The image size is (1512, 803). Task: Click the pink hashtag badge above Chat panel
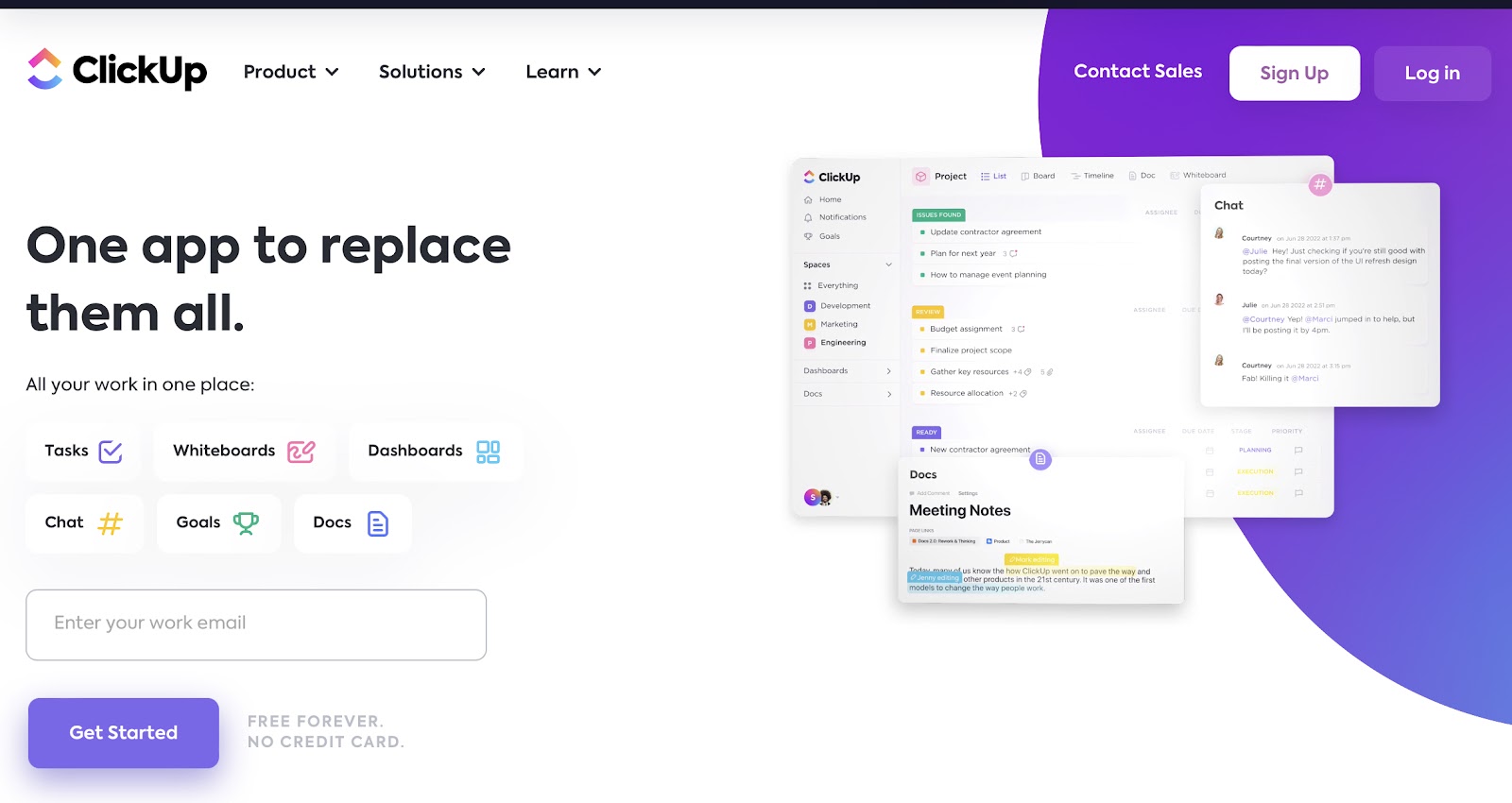click(x=1320, y=185)
